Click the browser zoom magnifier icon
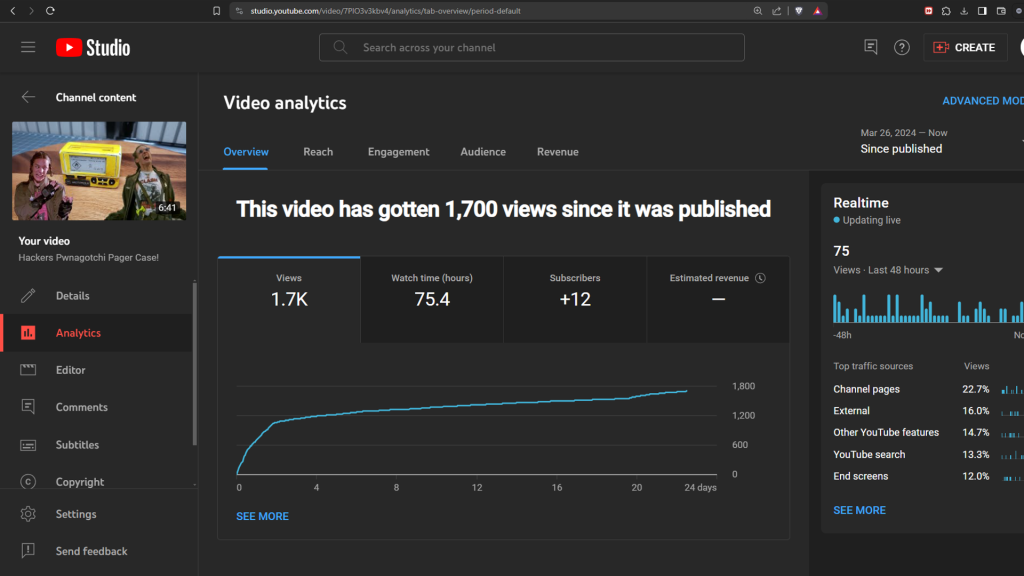Viewport: 1024px width, 576px height. click(x=758, y=10)
